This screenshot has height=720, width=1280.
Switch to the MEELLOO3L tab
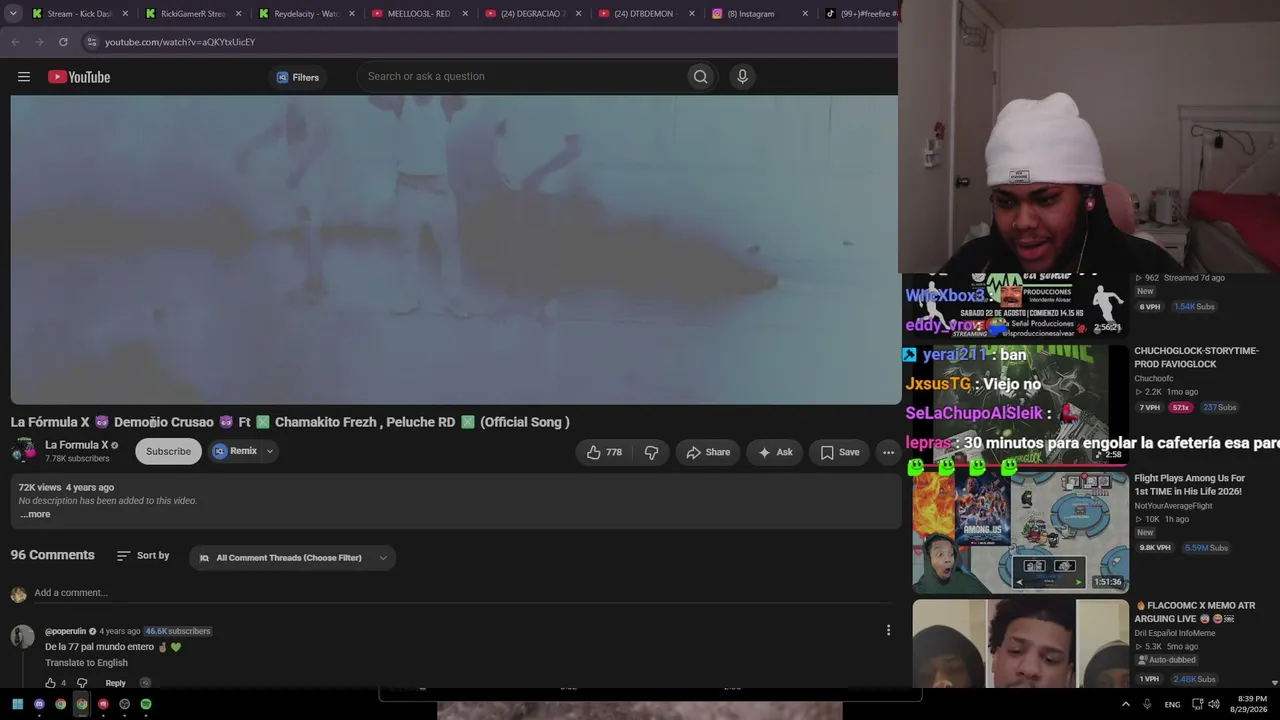point(419,14)
